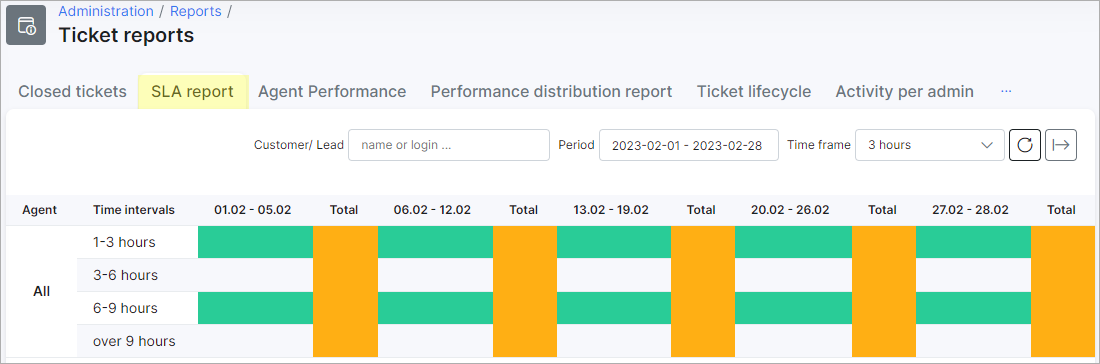Click green 6-9 hours cell for 13.02 - 19.02

pos(614,308)
